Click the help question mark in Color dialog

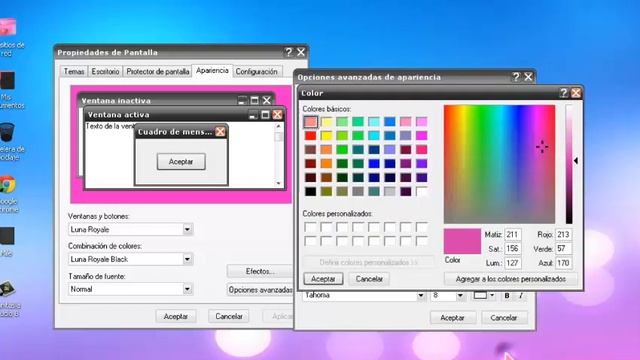pos(564,93)
